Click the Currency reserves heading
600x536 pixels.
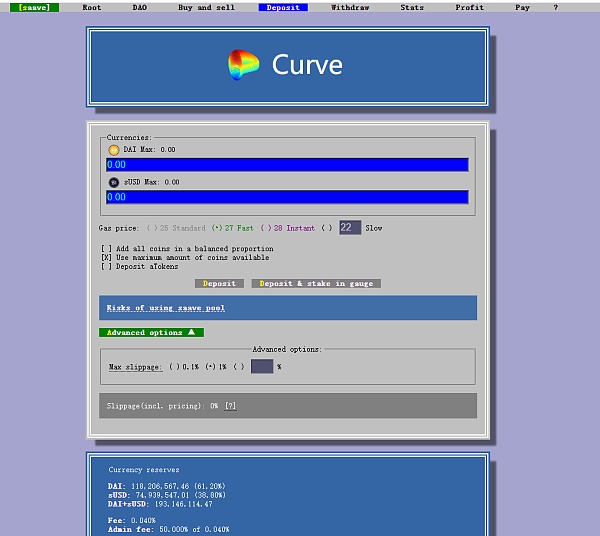[x=144, y=470]
